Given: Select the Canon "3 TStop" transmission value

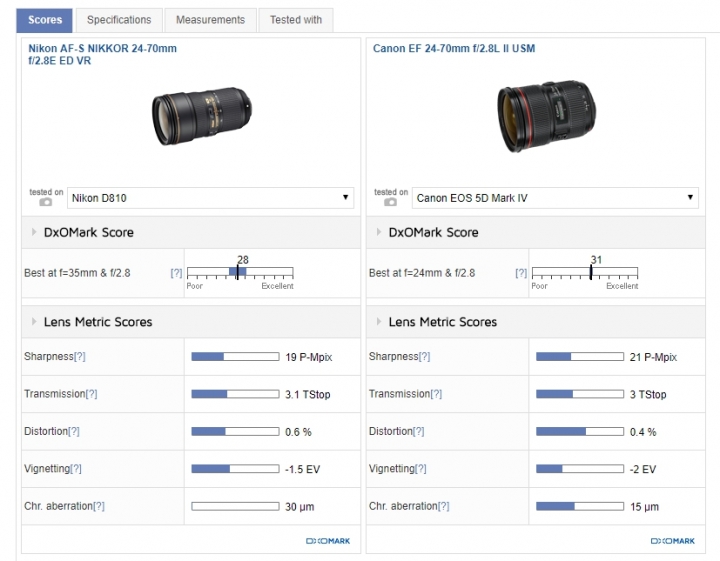Looking at the screenshot, I should pos(648,394).
